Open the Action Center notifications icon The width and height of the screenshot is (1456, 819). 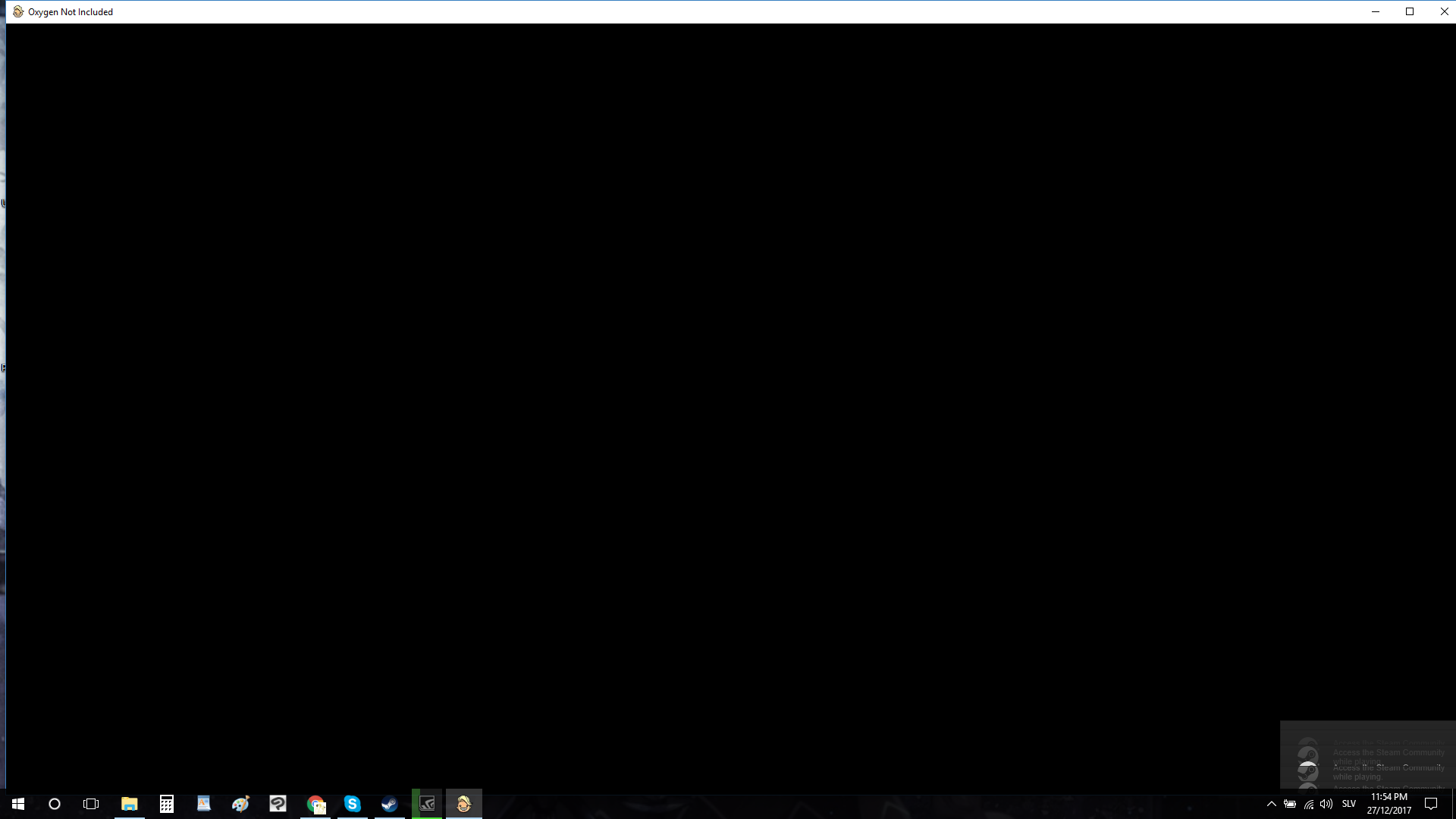[x=1431, y=804]
